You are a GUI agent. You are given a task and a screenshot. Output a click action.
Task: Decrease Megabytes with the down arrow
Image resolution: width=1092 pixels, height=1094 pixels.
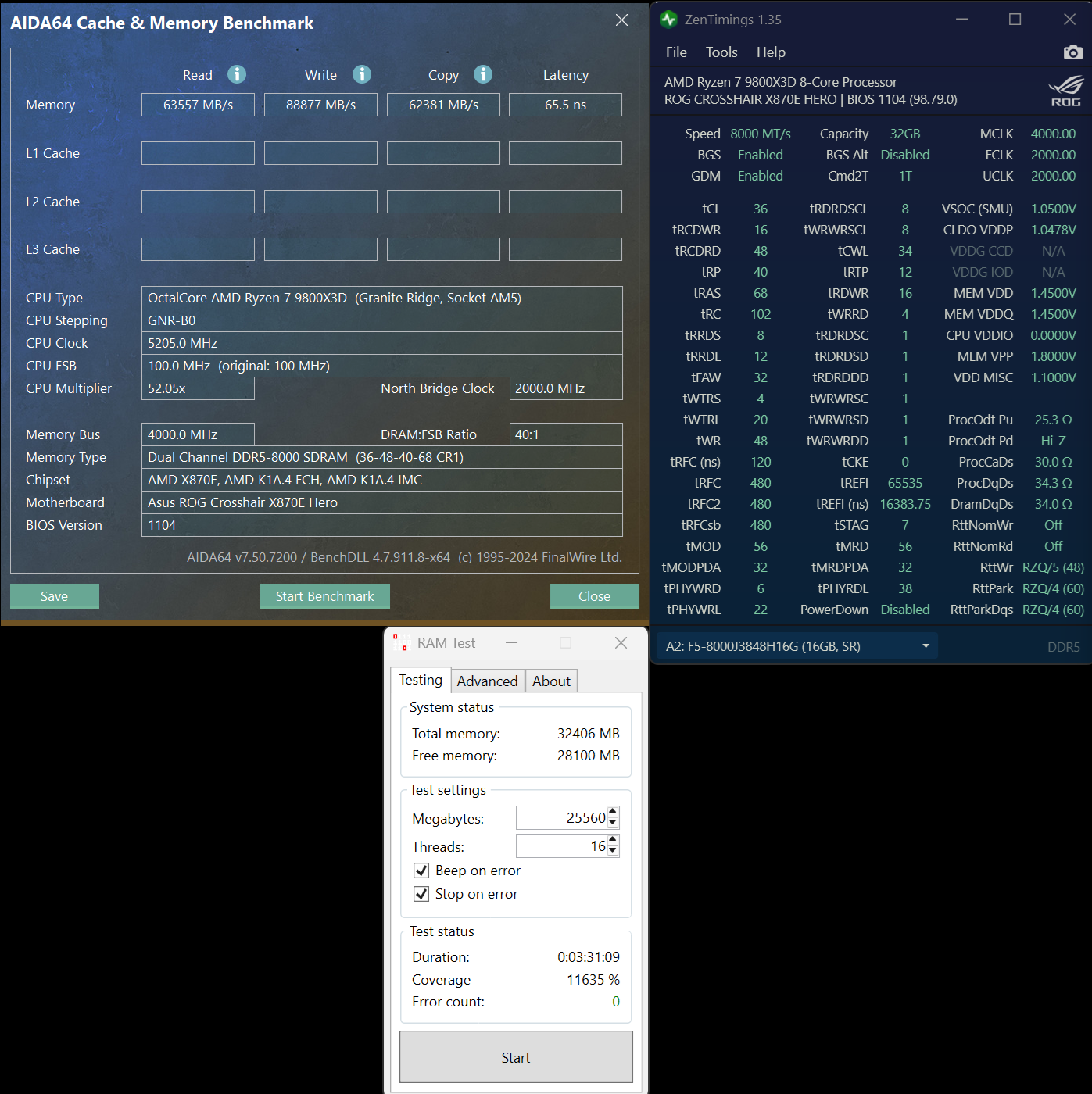click(613, 823)
